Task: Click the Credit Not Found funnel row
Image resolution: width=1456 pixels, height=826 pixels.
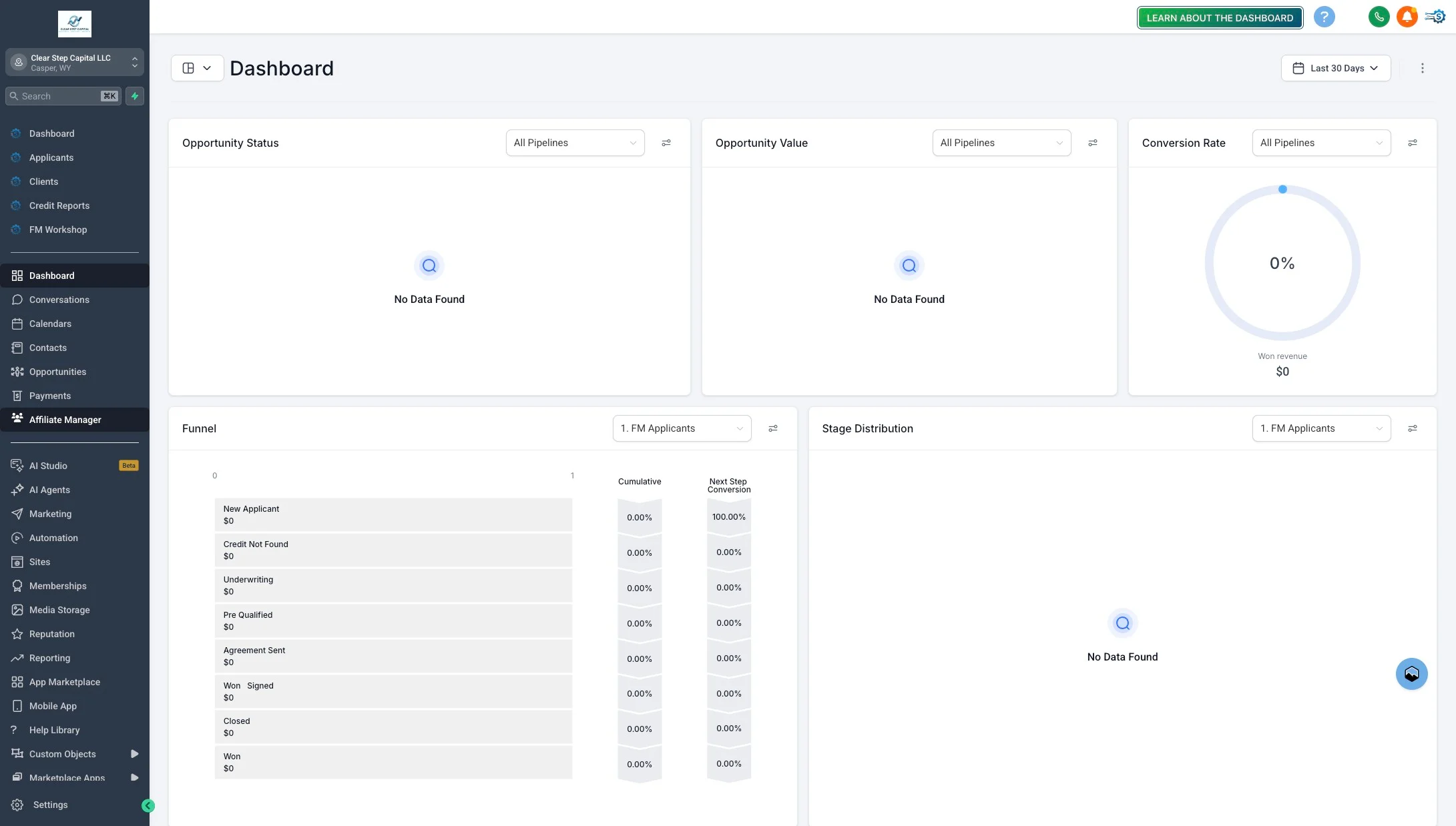Action: pos(393,550)
